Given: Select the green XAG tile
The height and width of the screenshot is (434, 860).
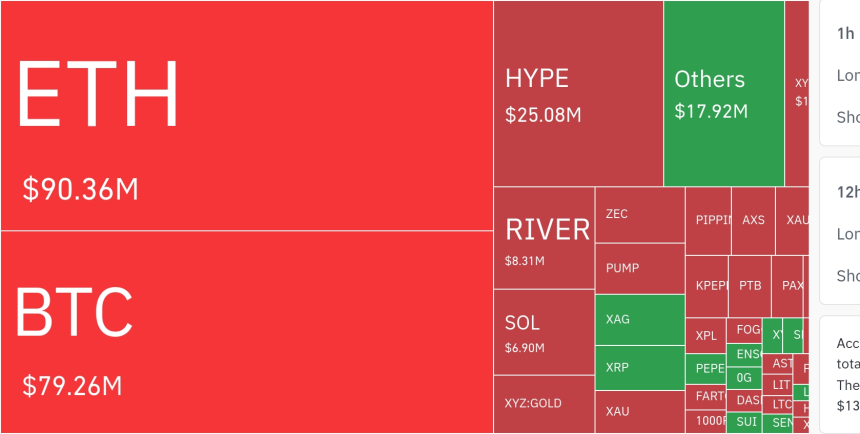Looking at the screenshot, I should tap(640, 319).
